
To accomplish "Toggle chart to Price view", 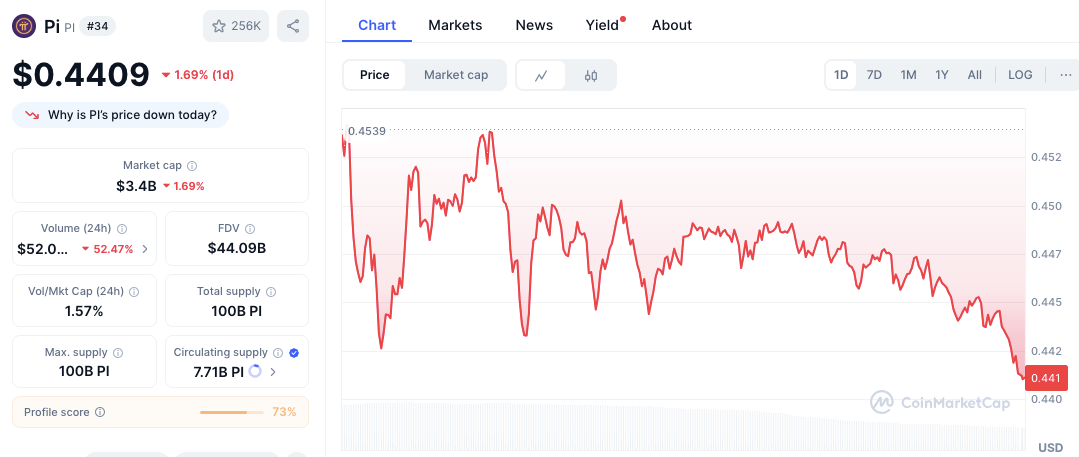I will [x=374, y=75].
